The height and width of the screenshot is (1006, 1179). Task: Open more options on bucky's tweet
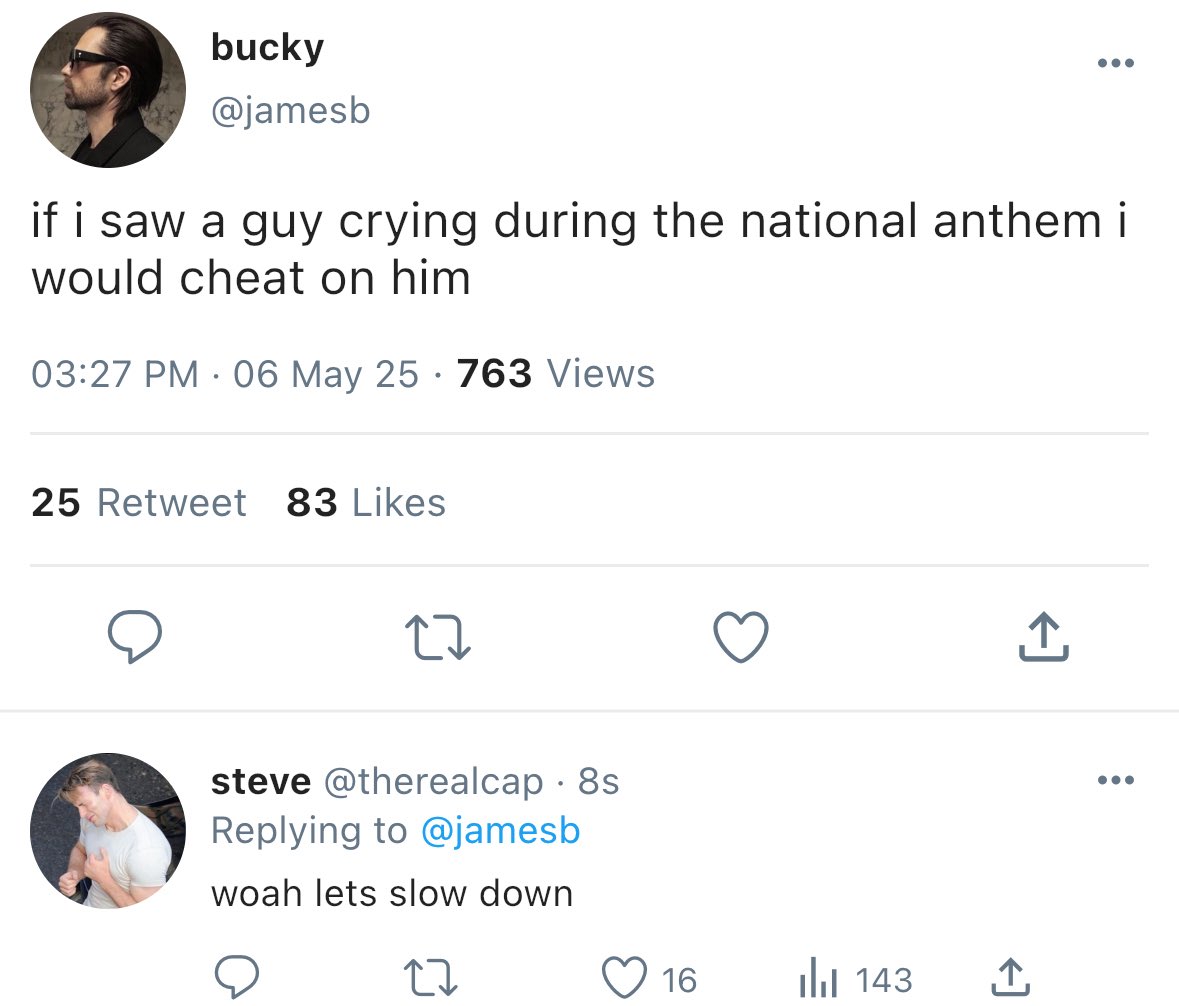tap(1115, 64)
